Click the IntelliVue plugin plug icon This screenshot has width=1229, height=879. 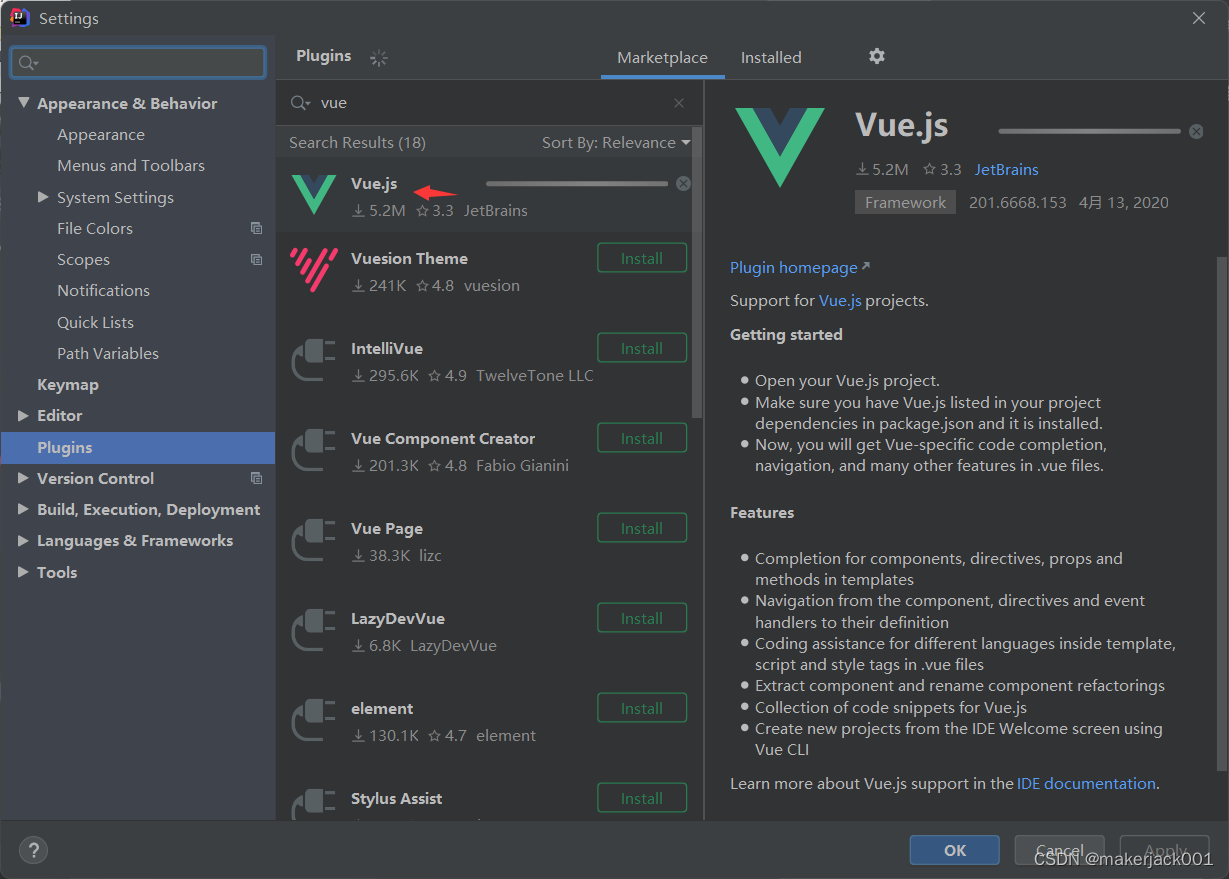[x=313, y=361]
